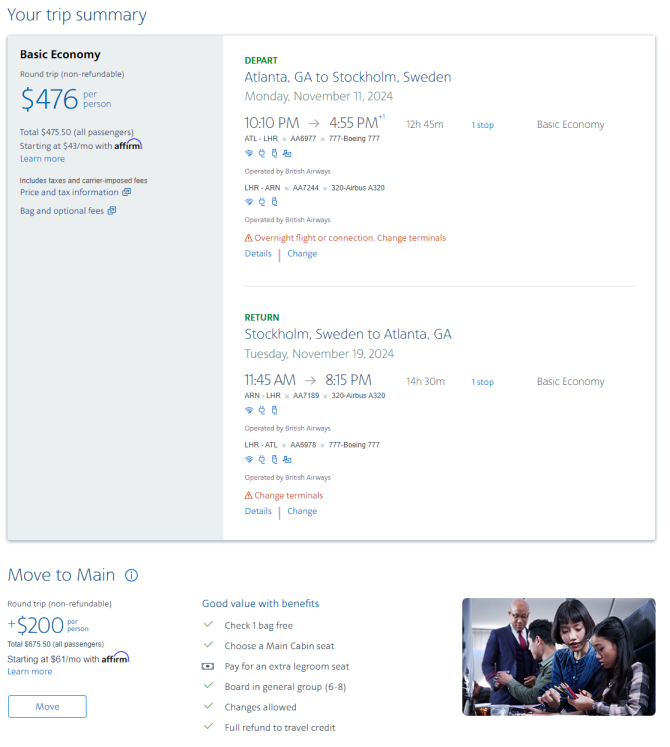670x747 pixels.
Task: Click the 1 stop link on return flight
Action: click(483, 382)
